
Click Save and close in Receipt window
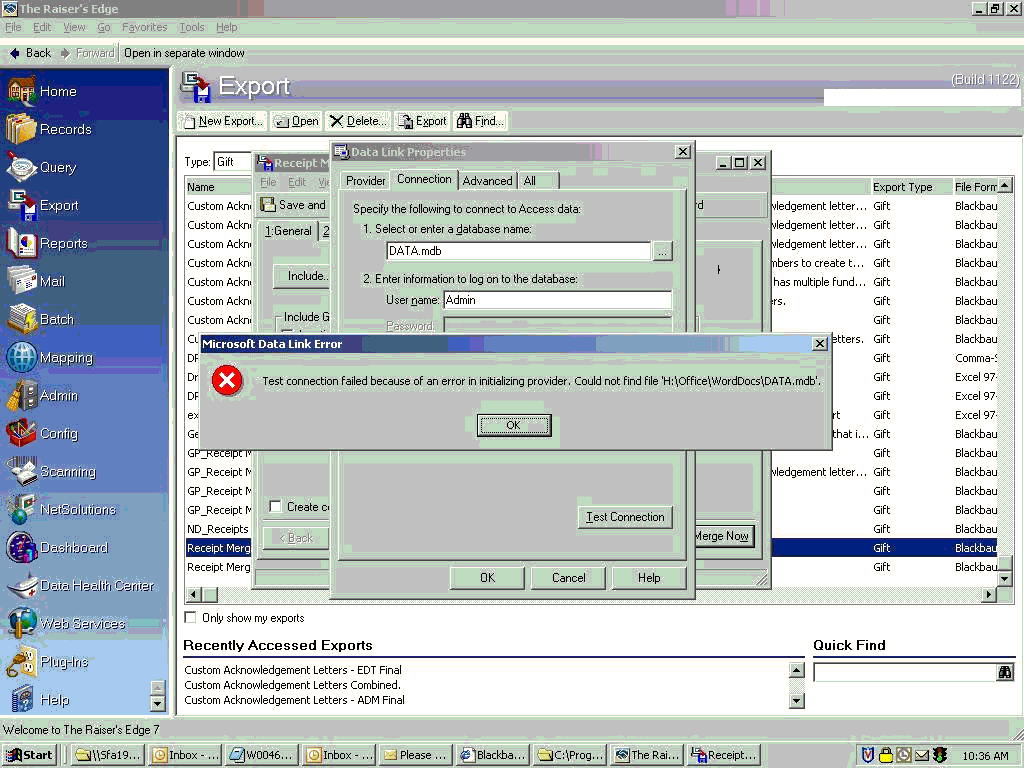point(293,205)
